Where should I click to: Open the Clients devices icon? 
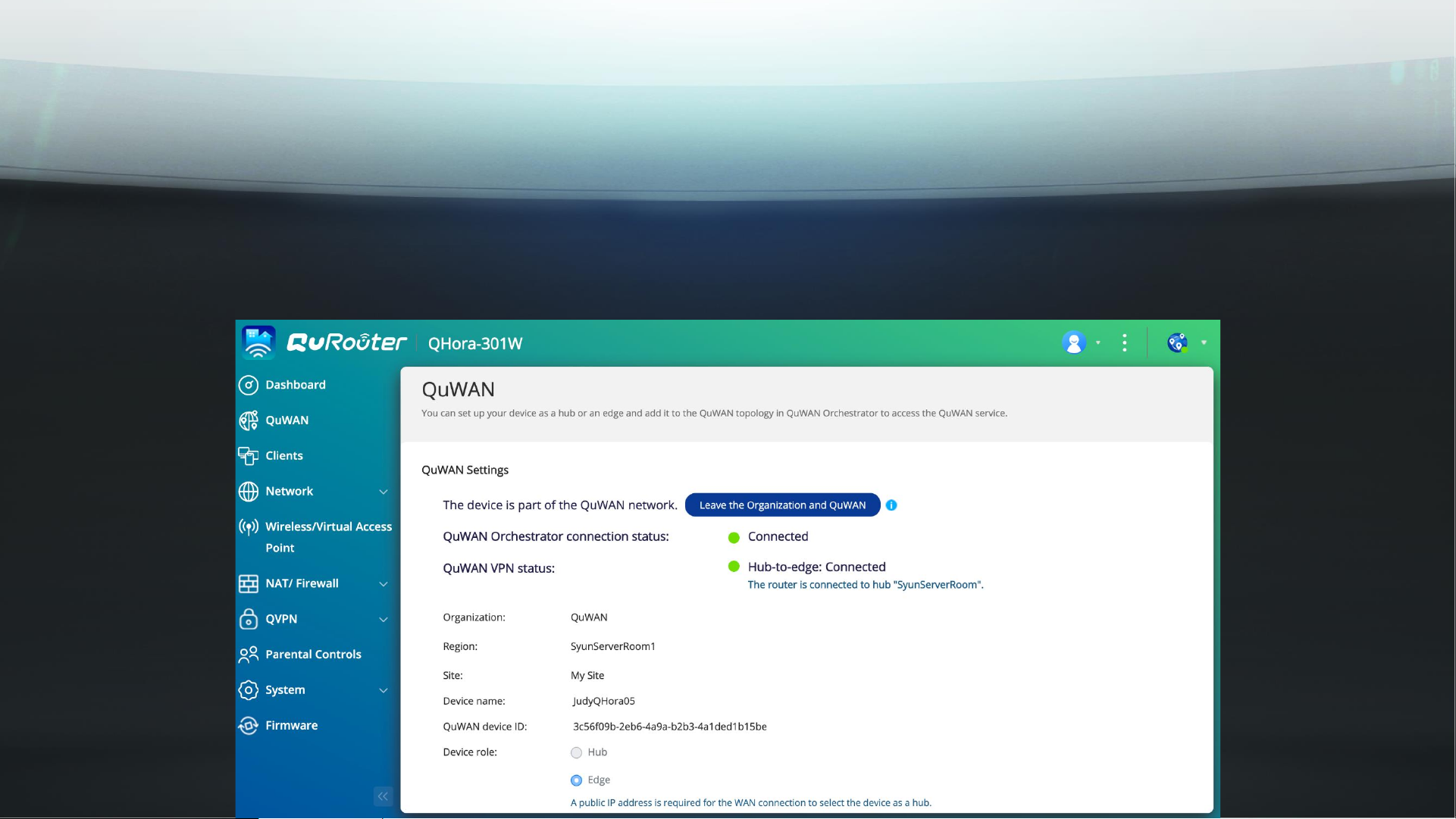pos(249,455)
